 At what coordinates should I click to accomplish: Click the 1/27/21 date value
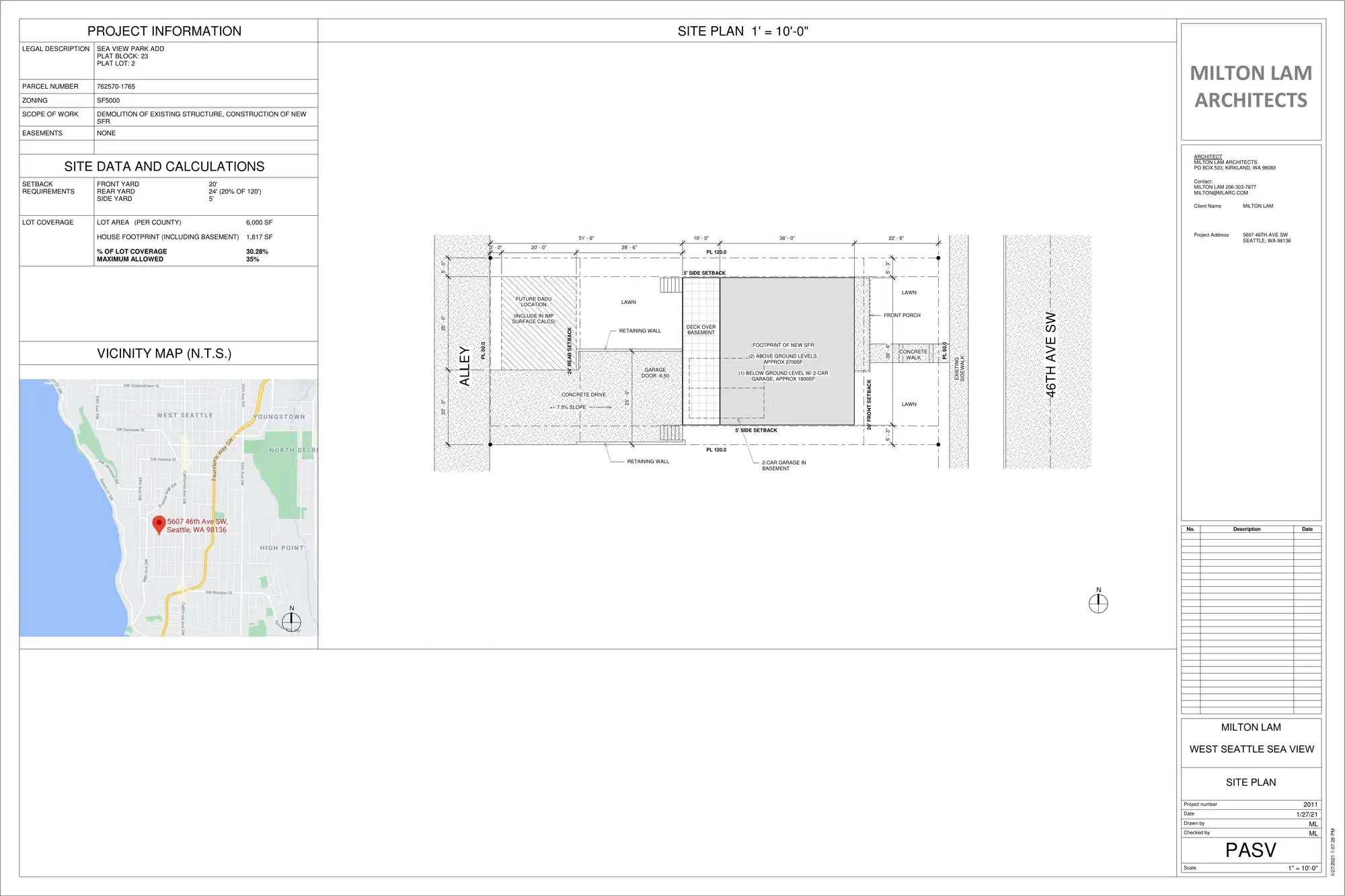point(1307,814)
